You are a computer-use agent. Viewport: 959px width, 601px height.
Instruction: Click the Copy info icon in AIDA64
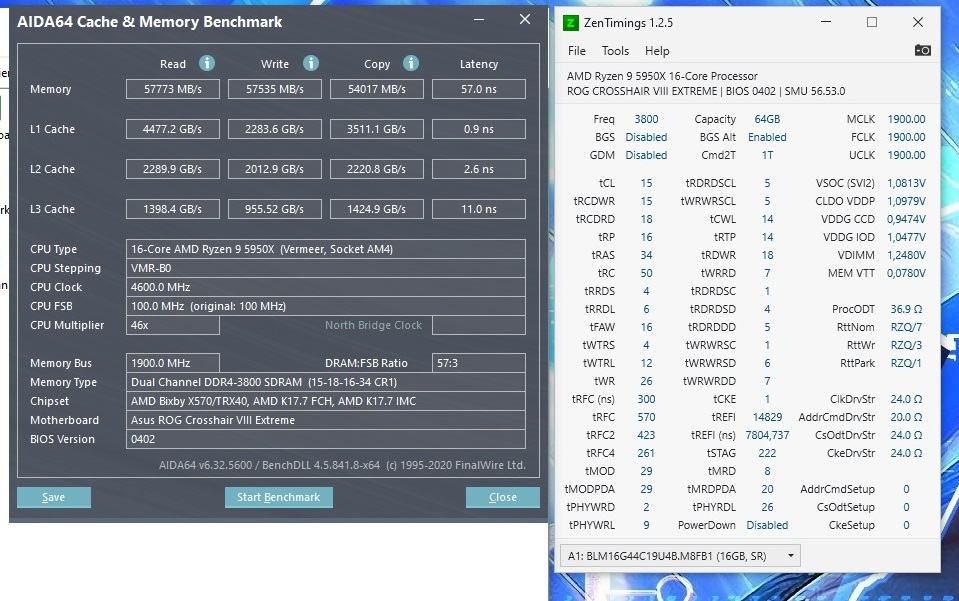click(411, 63)
